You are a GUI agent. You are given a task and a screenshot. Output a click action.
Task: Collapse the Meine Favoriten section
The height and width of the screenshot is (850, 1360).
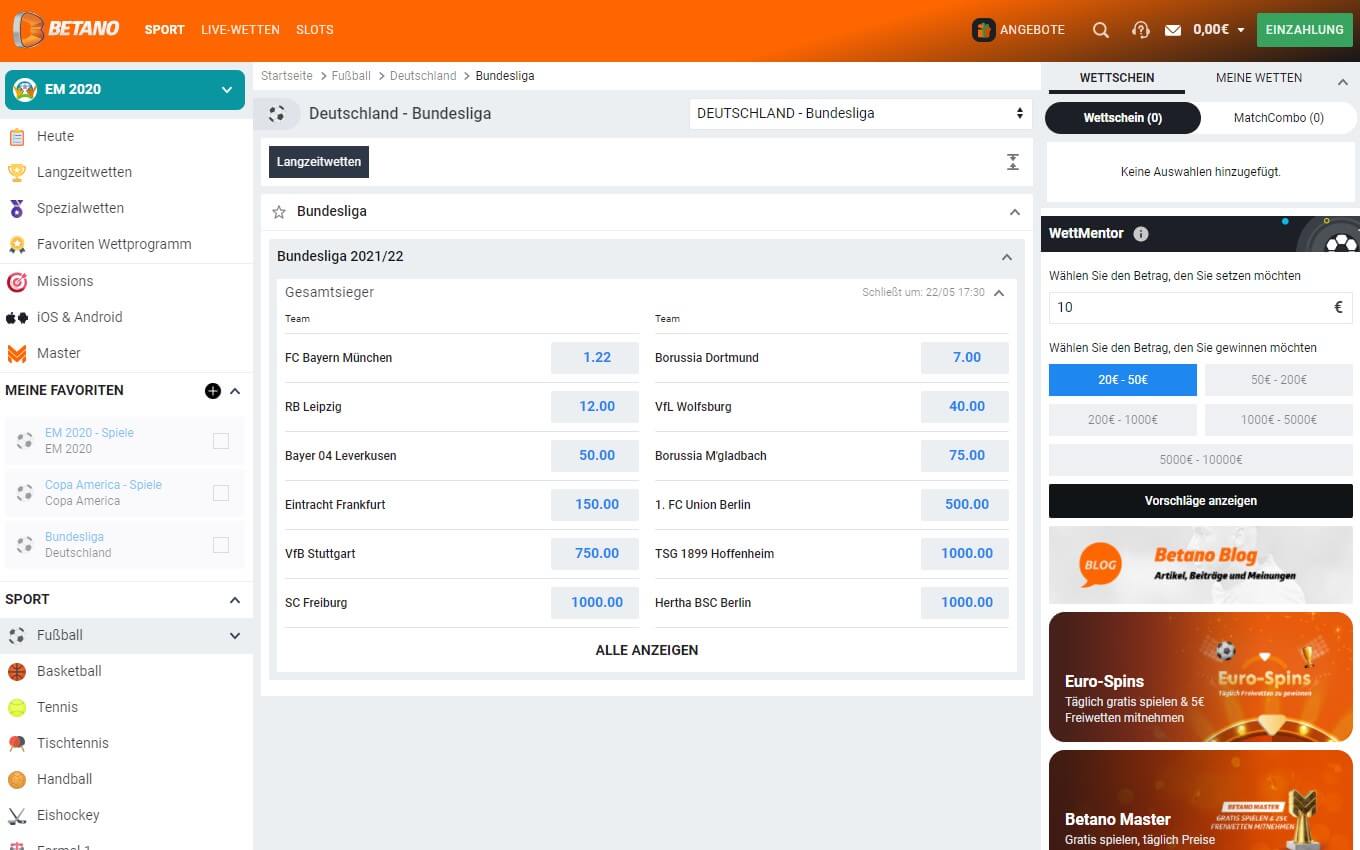[x=235, y=391]
